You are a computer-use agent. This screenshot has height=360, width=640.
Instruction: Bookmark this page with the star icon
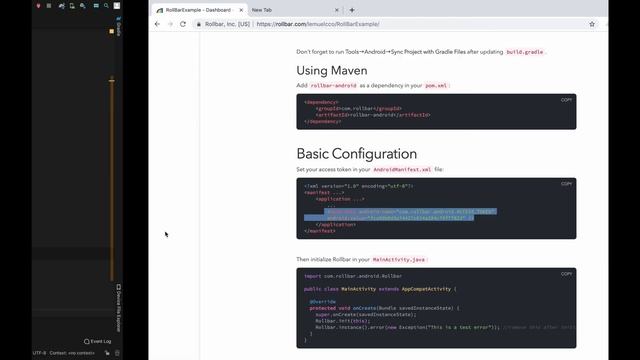tap(592, 24)
